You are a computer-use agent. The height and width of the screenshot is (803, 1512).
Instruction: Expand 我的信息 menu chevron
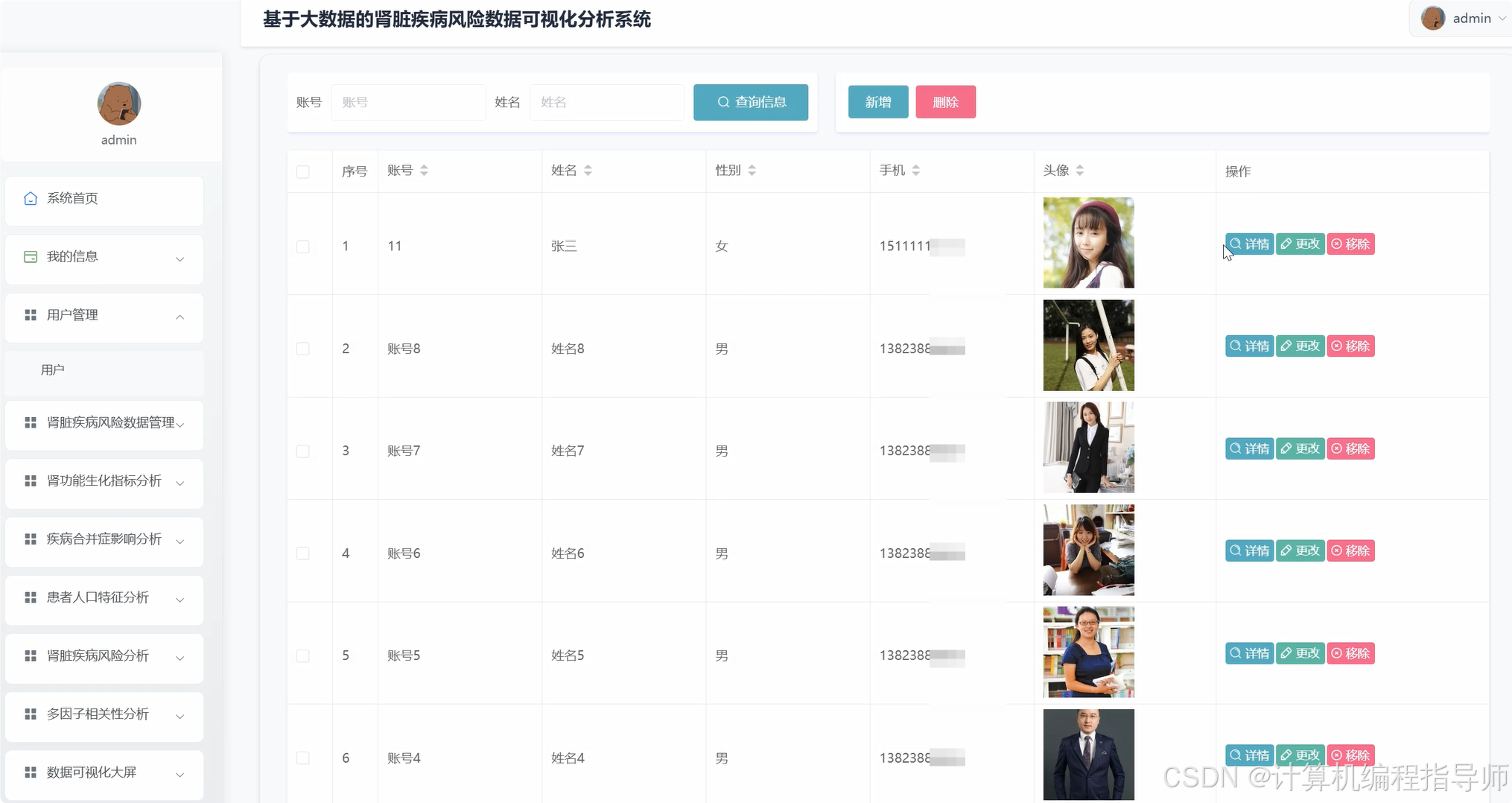tap(180, 258)
